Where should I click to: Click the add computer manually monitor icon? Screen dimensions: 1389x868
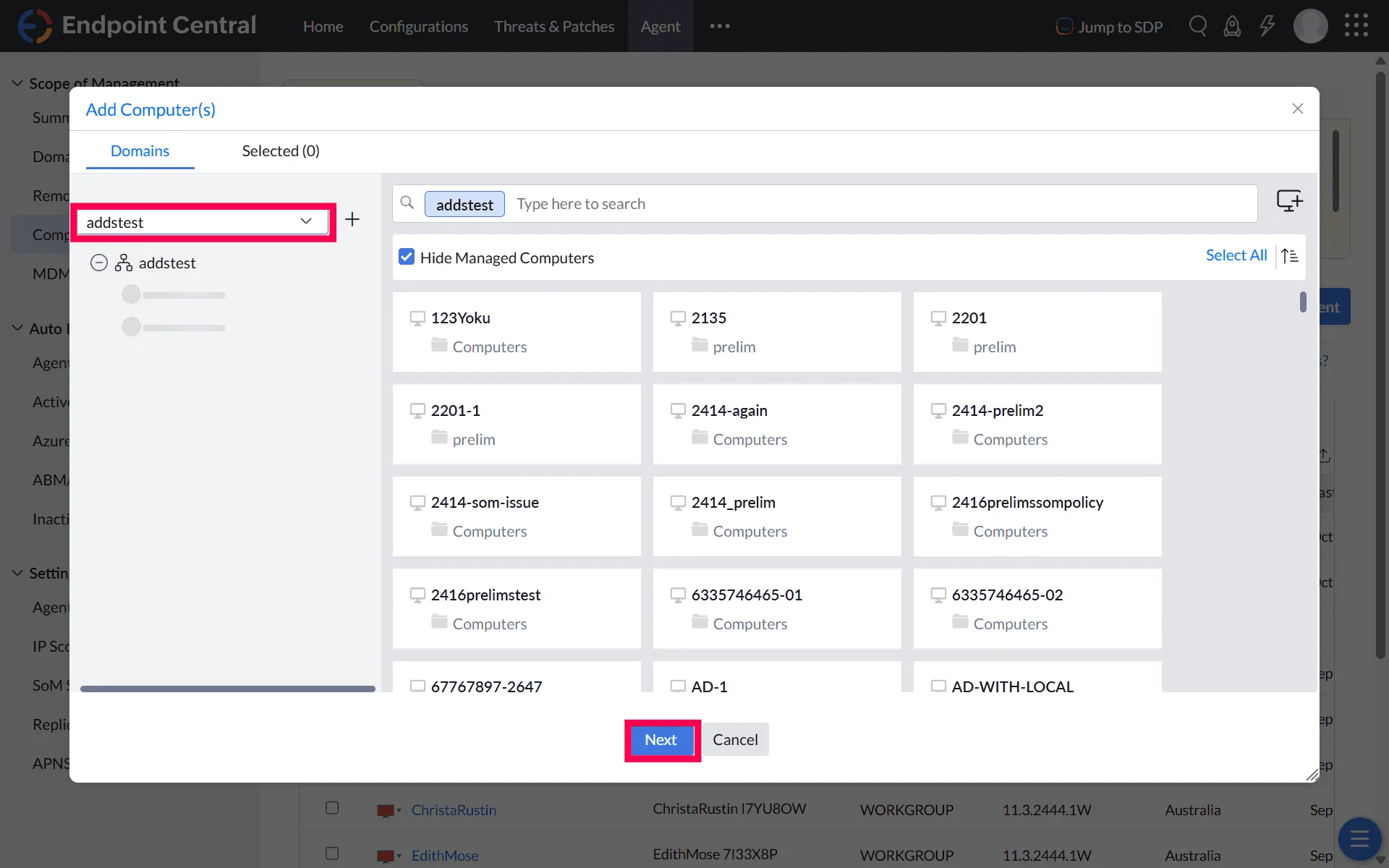coord(1289,200)
